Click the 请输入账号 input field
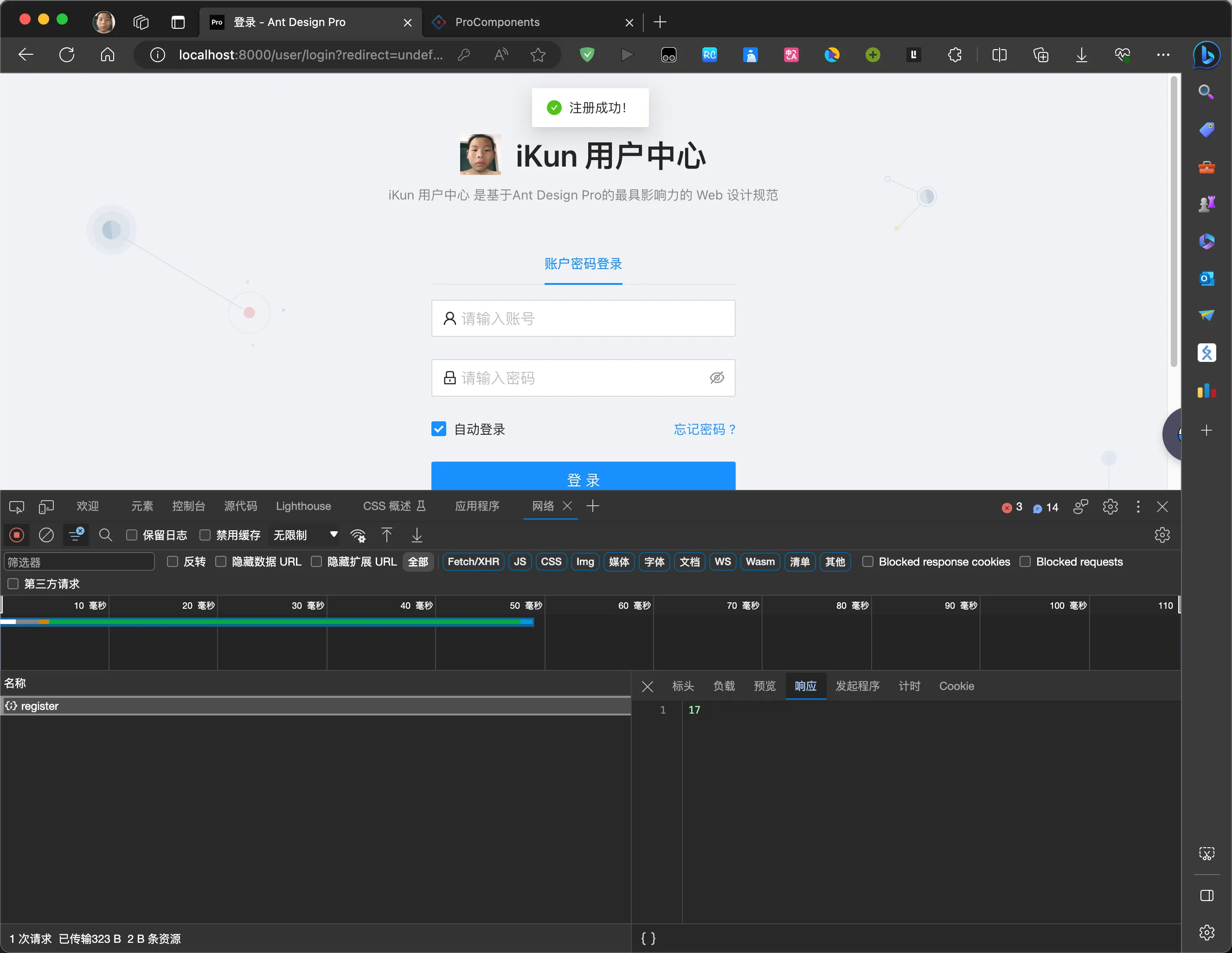The width and height of the screenshot is (1232, 953). (583, 318)
